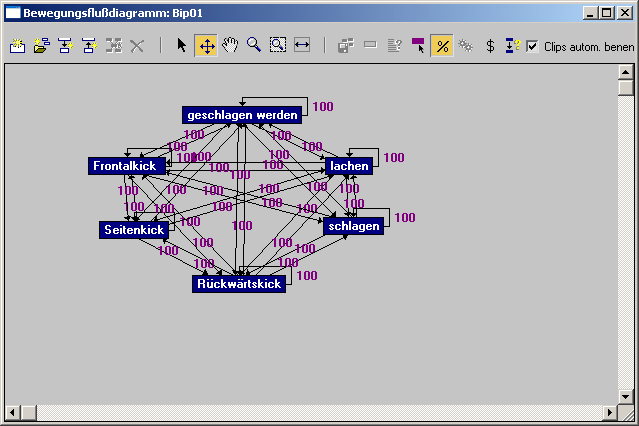The image size is (639, 426).
Task: Click vertical scrollbar up arrow
Action: click(625, 72)
